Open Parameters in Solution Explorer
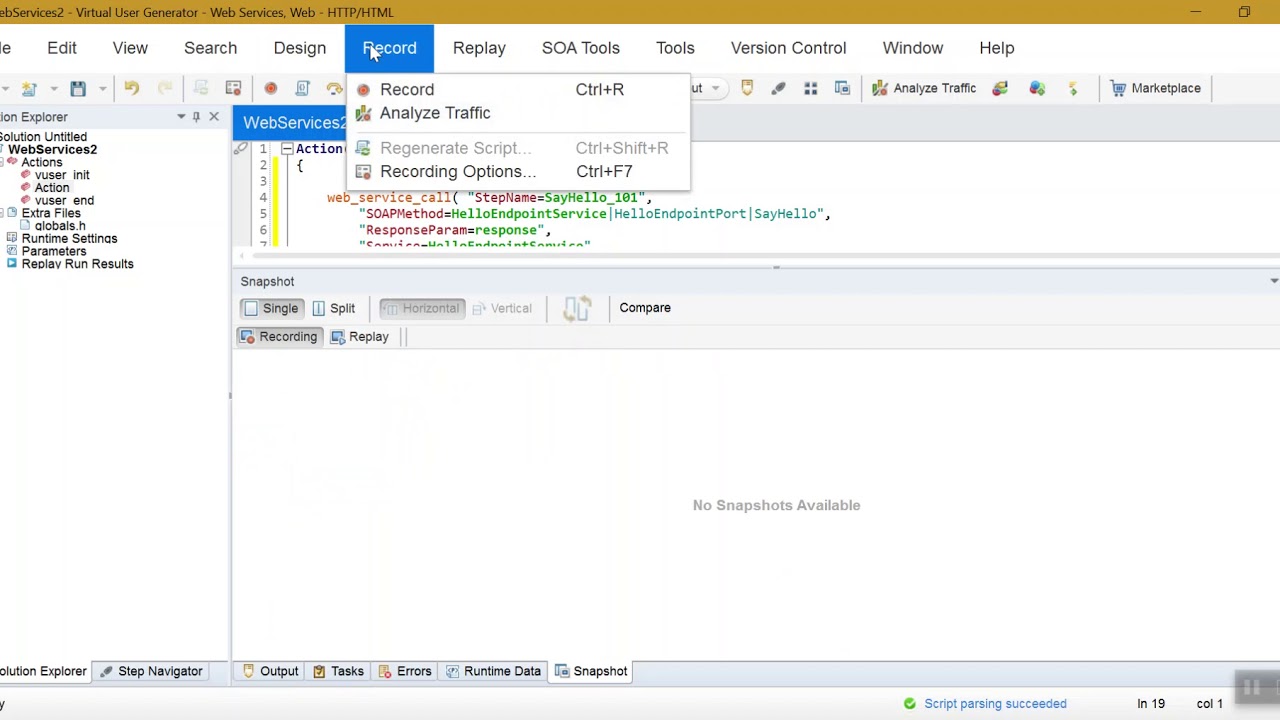The image size is (1280, 720). pyautogui.click(x=54, y=251)
